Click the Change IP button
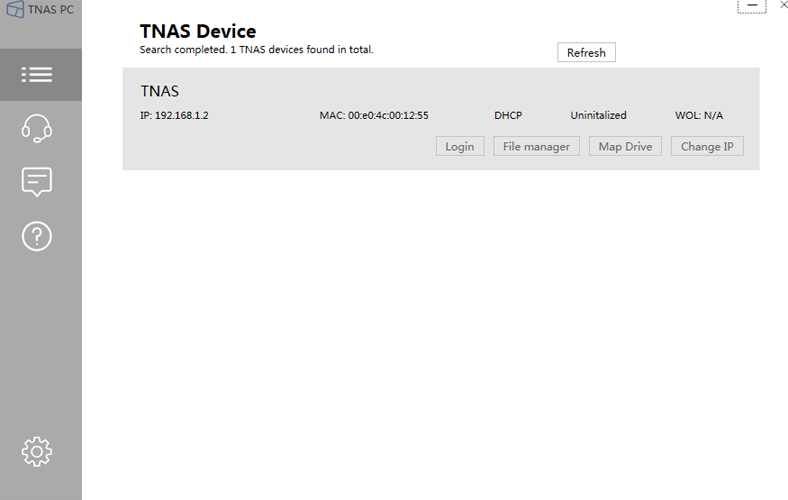This screenshot has width=788, height=500. tap(707, 146)
